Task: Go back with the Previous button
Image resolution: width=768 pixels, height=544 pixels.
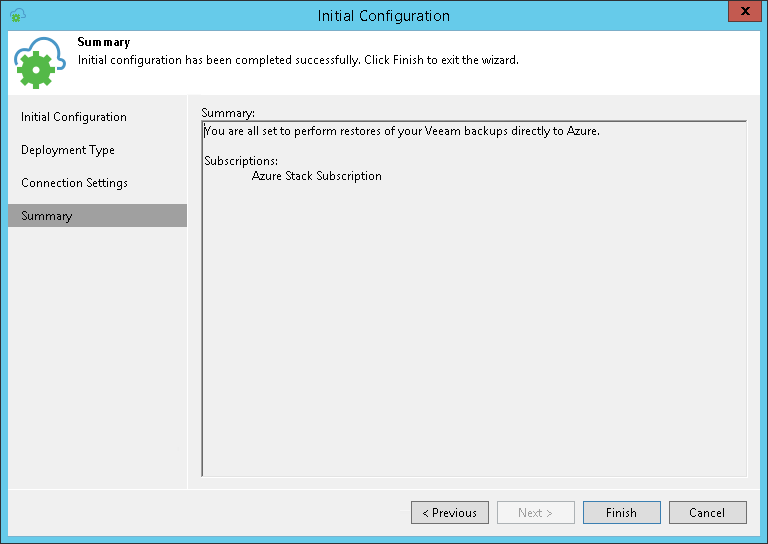Action: pyautogui.click(x=450, y=513)
